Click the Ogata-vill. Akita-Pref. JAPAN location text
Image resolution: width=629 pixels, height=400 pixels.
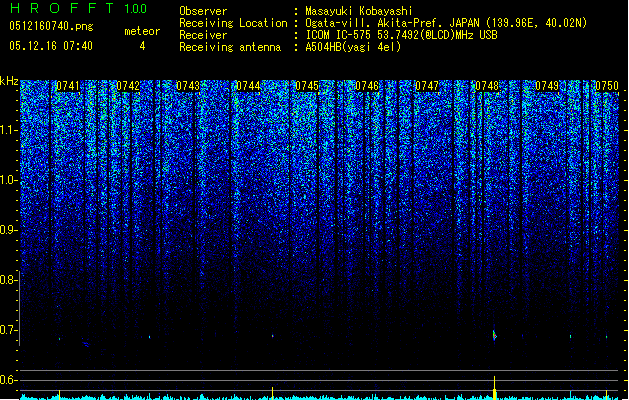[x=446, y=23]
